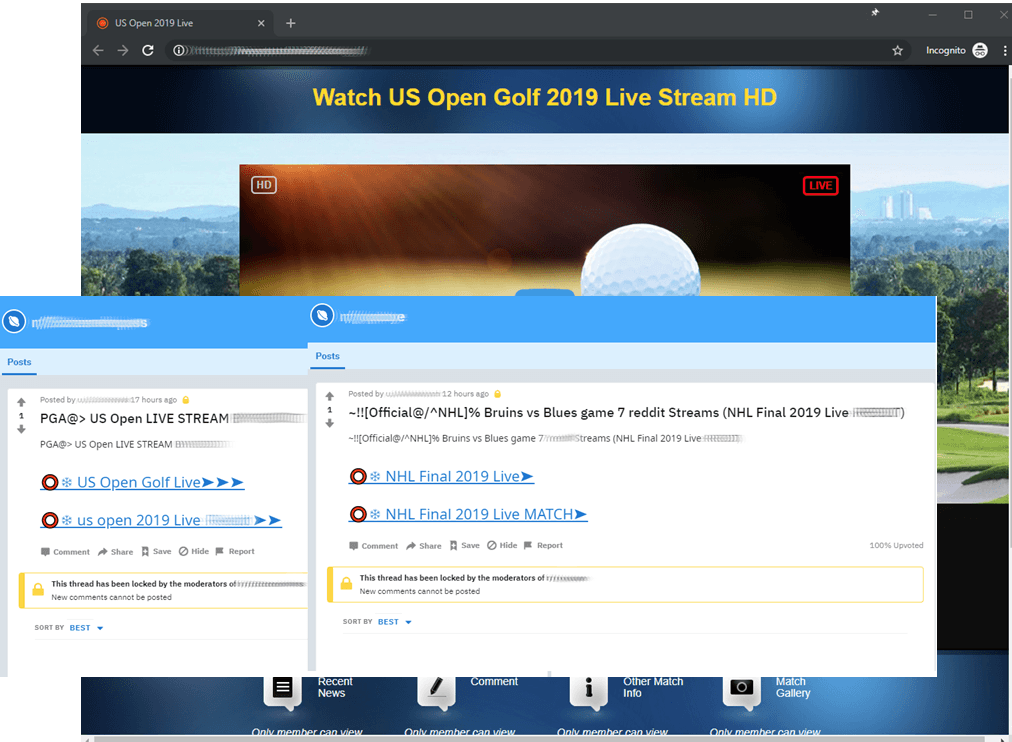This screenshot has width=1012, height=742.
Task: Click the browser back arrow
Action: coord(98,50)
